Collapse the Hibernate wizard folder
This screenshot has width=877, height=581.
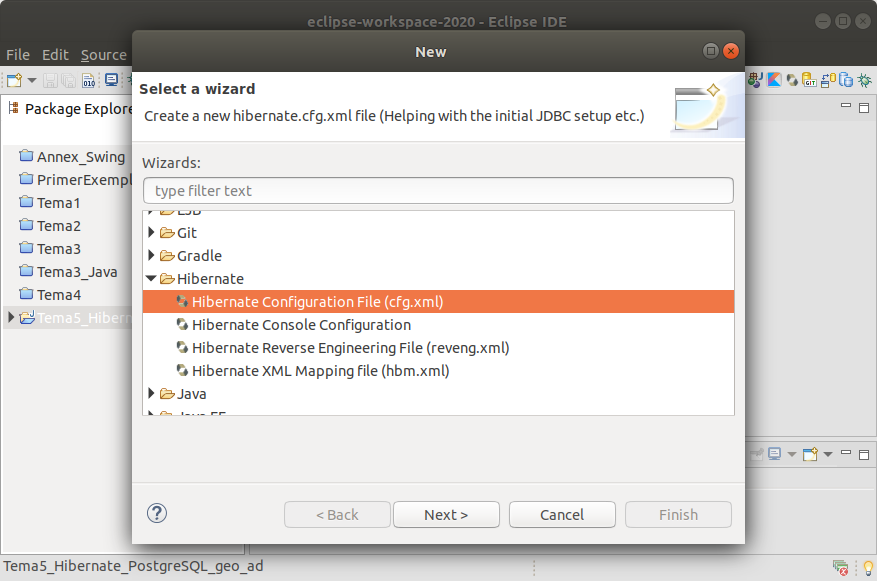pos(151,278)
